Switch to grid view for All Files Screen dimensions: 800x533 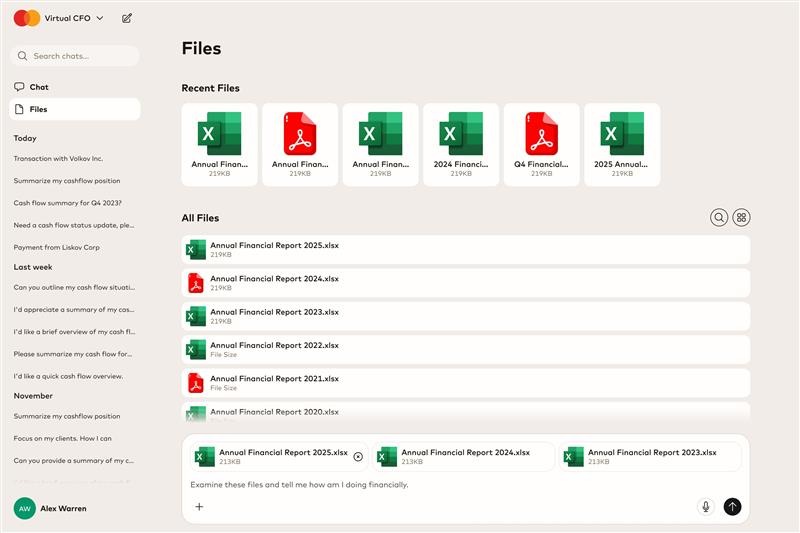741,217
